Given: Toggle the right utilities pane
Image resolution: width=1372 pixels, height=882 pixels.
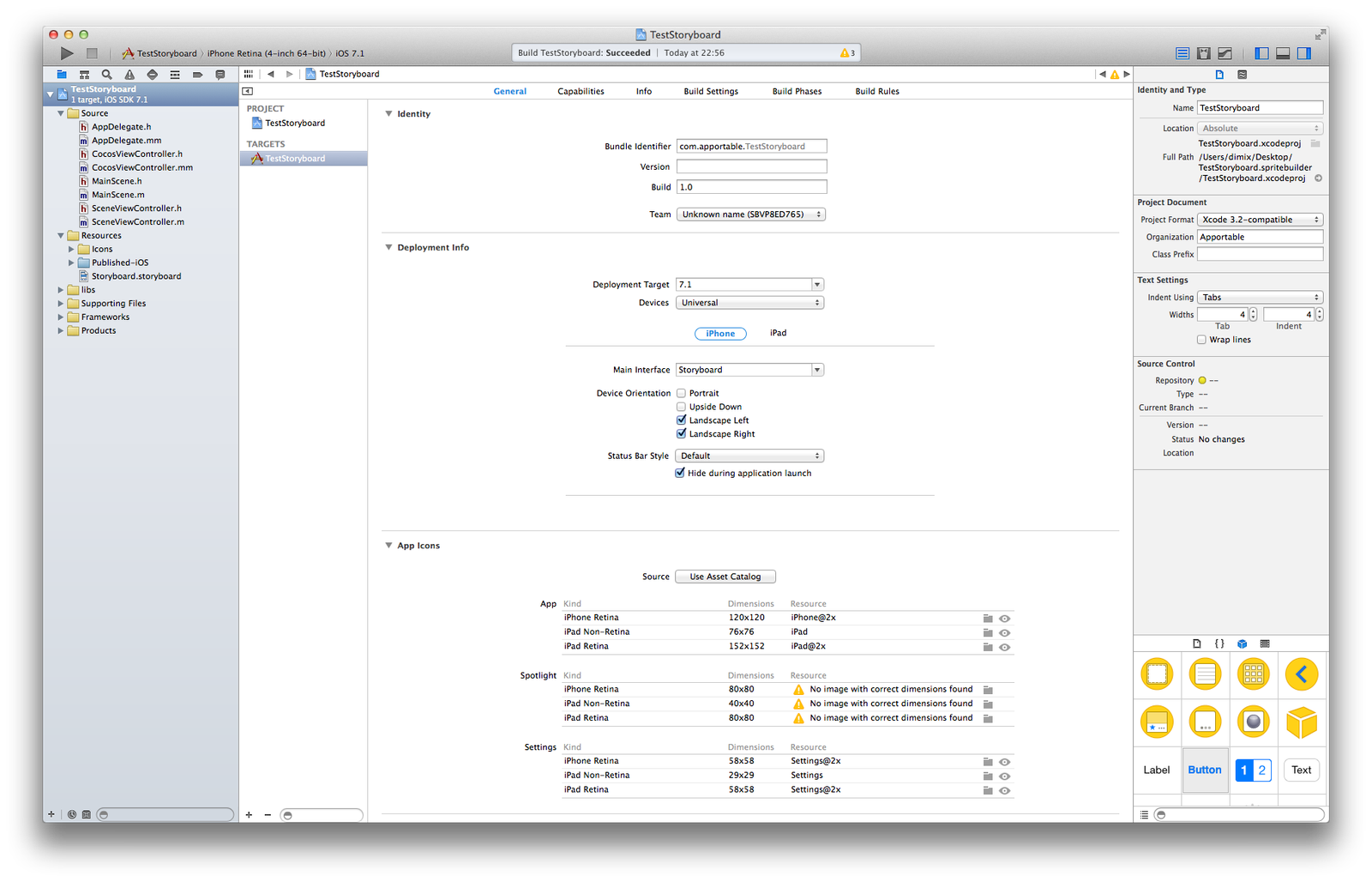Looking at the screenshot, I should point(1304,53).
